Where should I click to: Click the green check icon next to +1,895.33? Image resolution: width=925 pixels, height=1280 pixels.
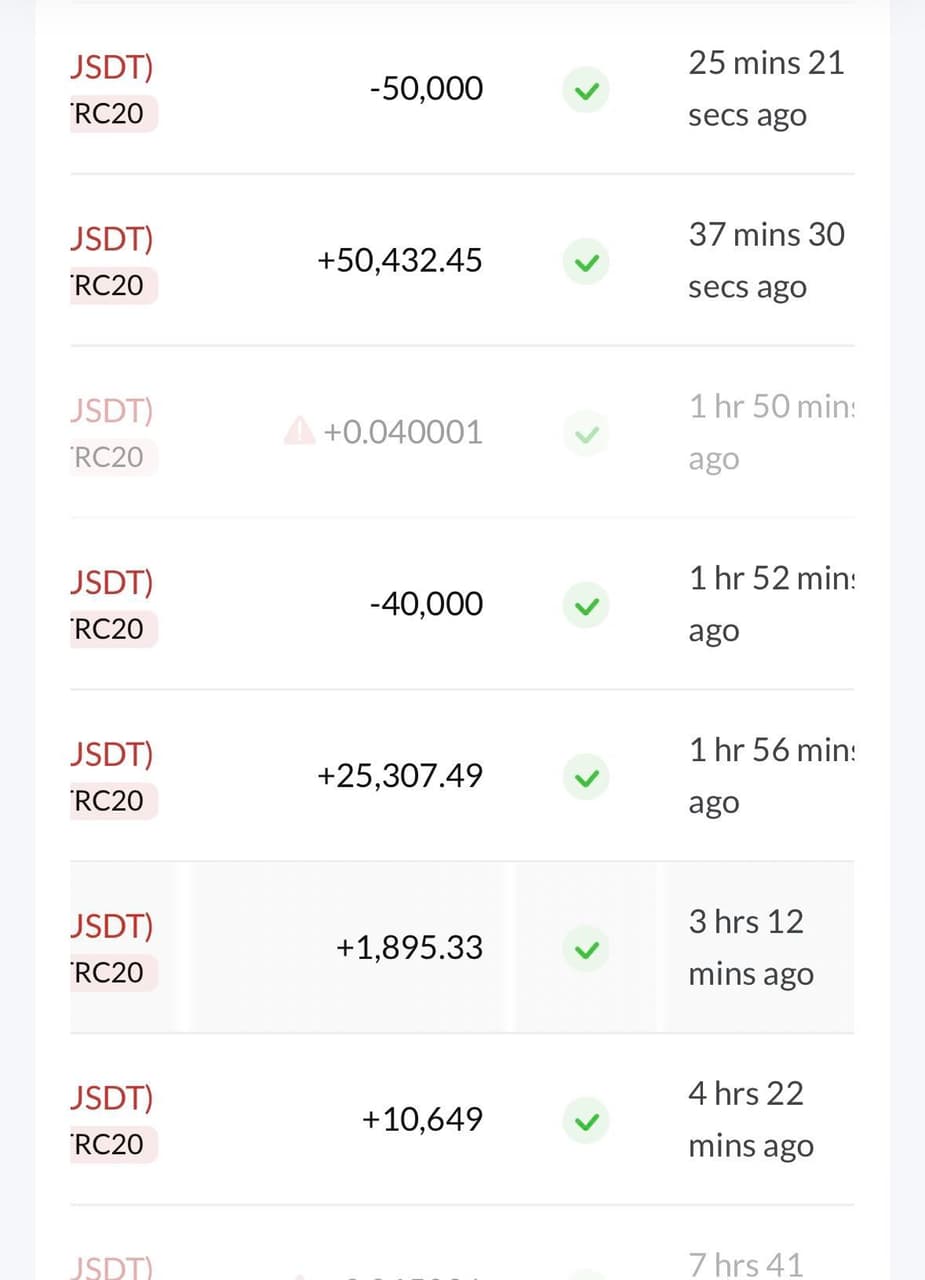[x=586, y=950]
